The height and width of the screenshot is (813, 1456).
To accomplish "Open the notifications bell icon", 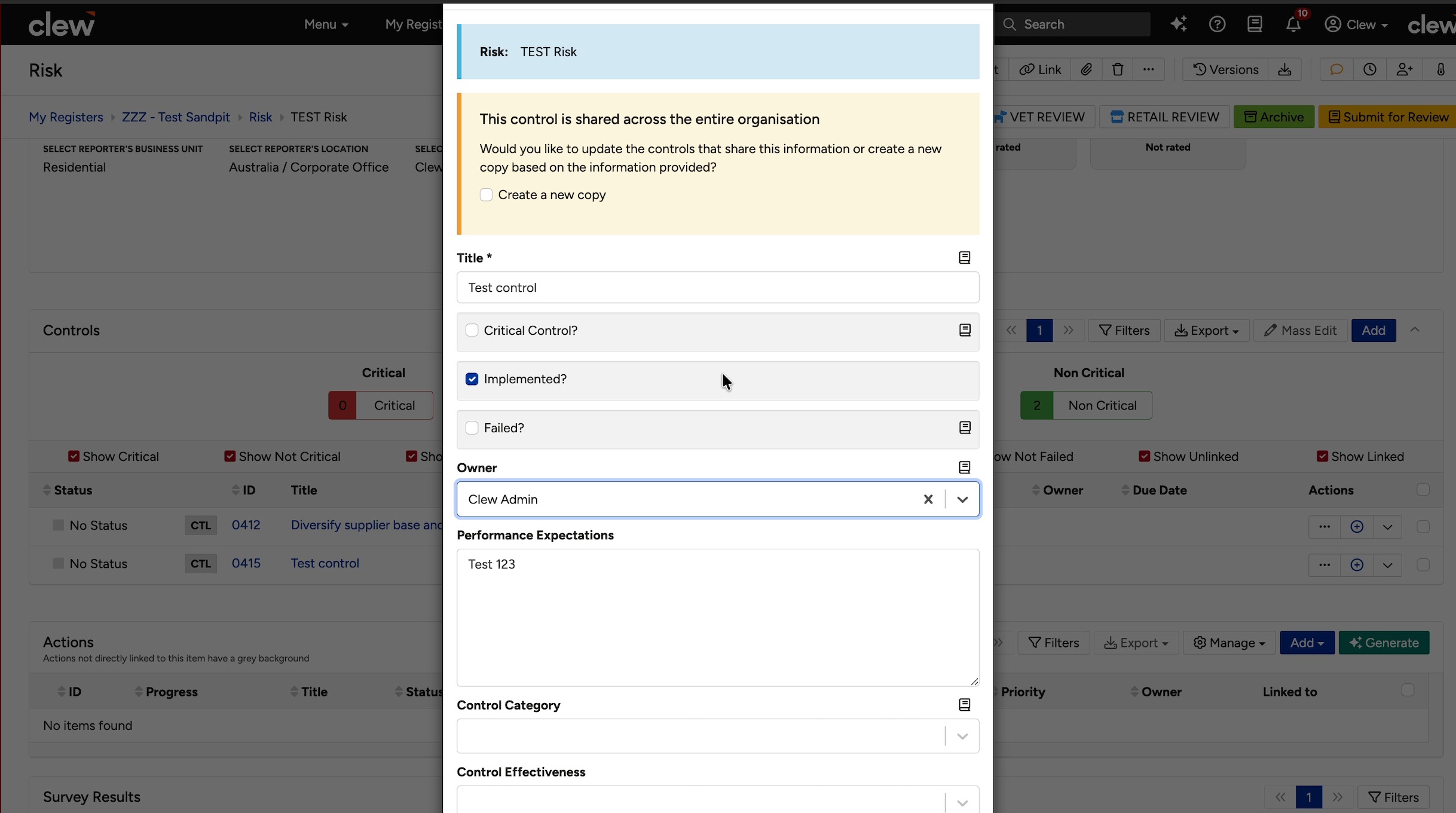I will click(1293, 25).
